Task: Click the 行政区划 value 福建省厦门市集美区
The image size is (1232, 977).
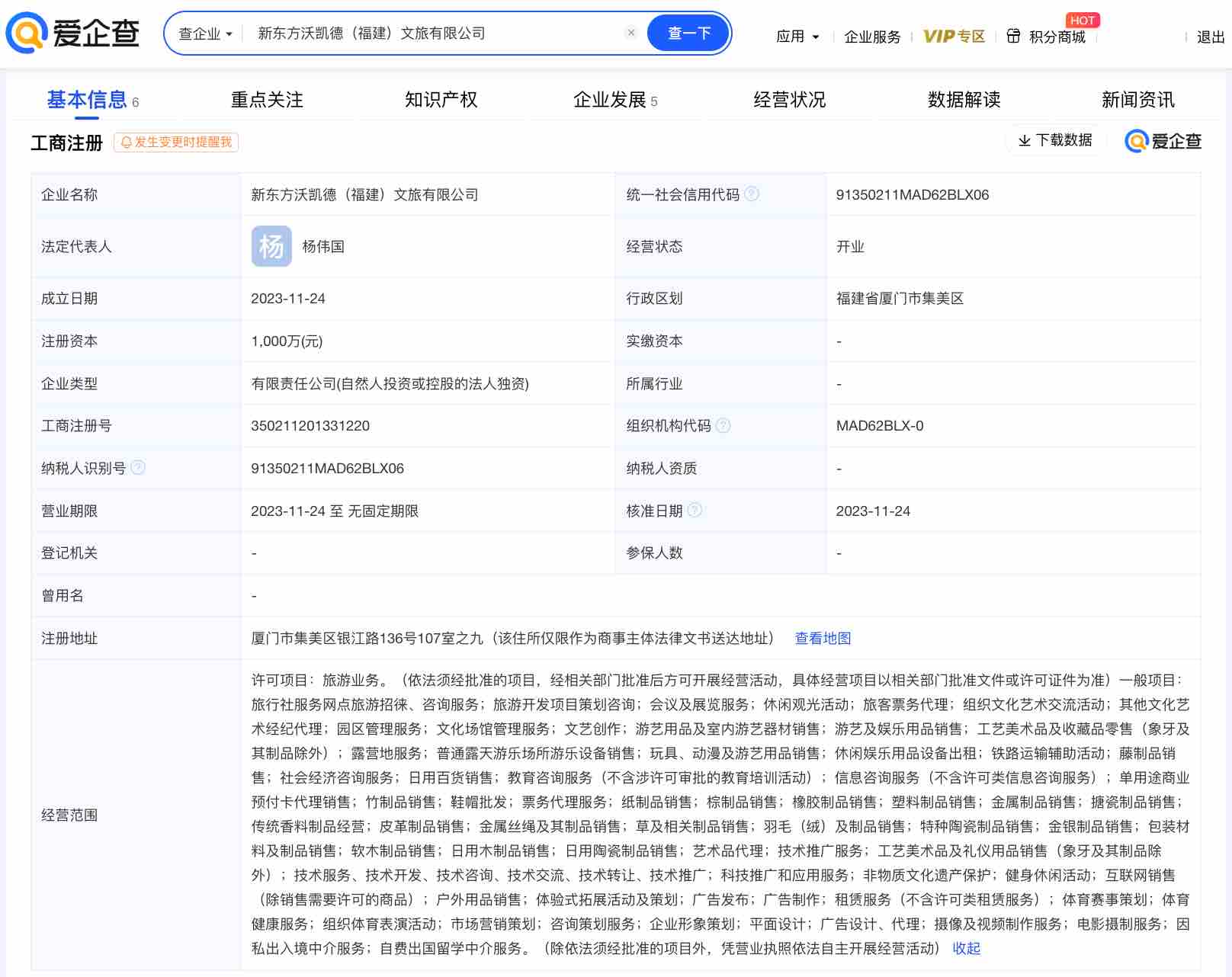Action: coord(900,299)
